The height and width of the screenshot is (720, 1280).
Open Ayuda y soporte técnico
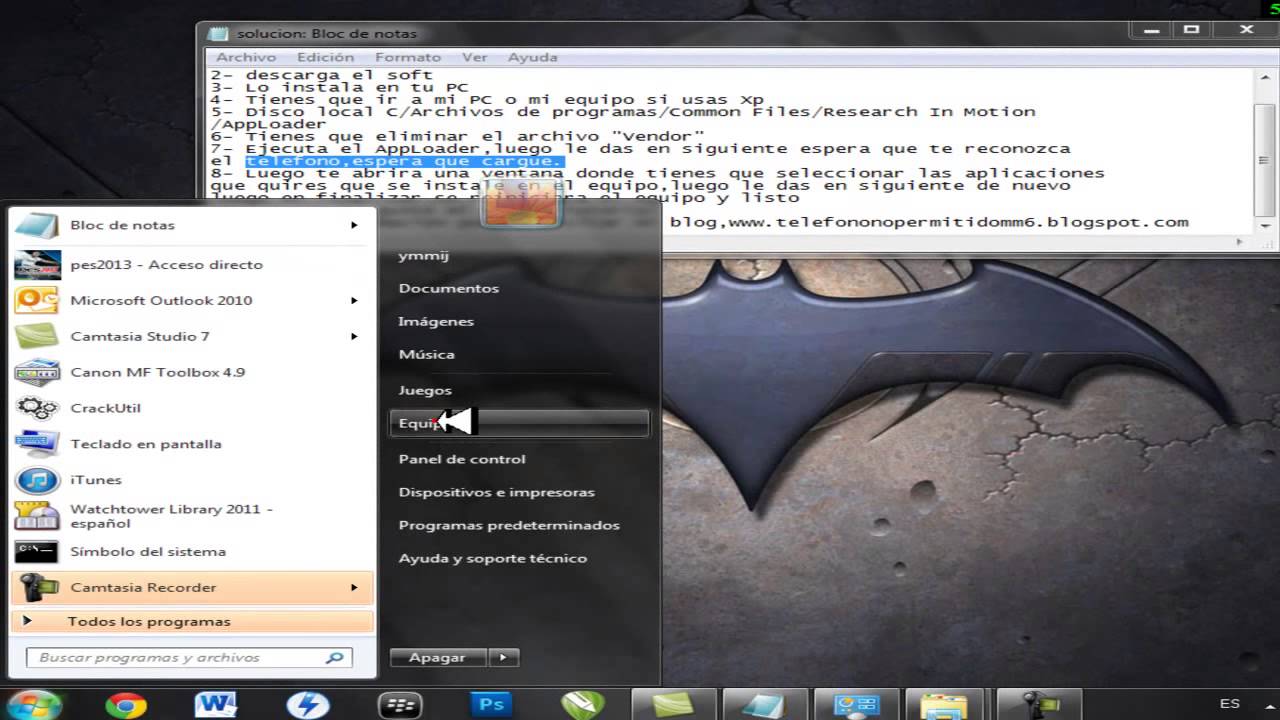(493, 558)
